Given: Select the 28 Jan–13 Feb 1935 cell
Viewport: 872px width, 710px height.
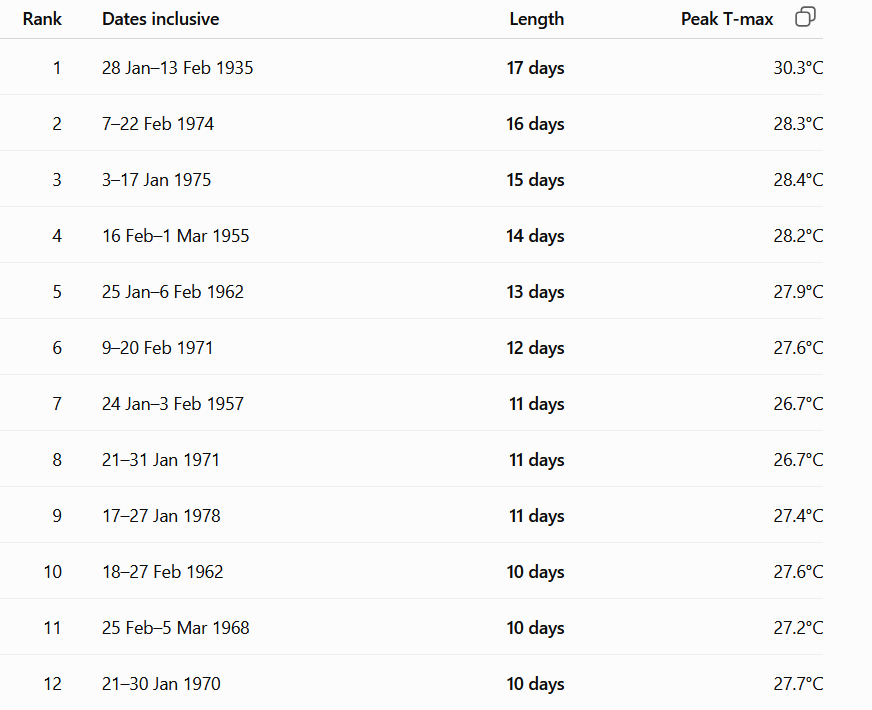Looking at the screenshot, I should [177, 68].
